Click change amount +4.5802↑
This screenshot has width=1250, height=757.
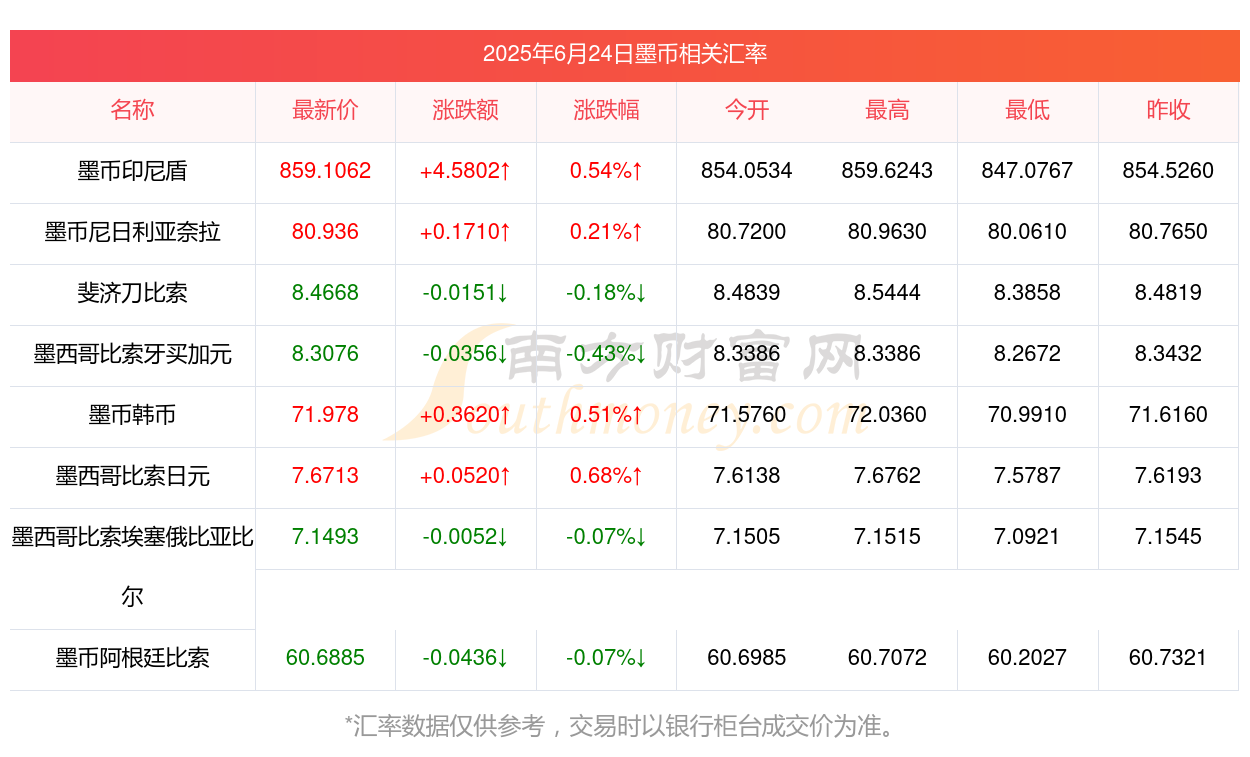(465, 171)
